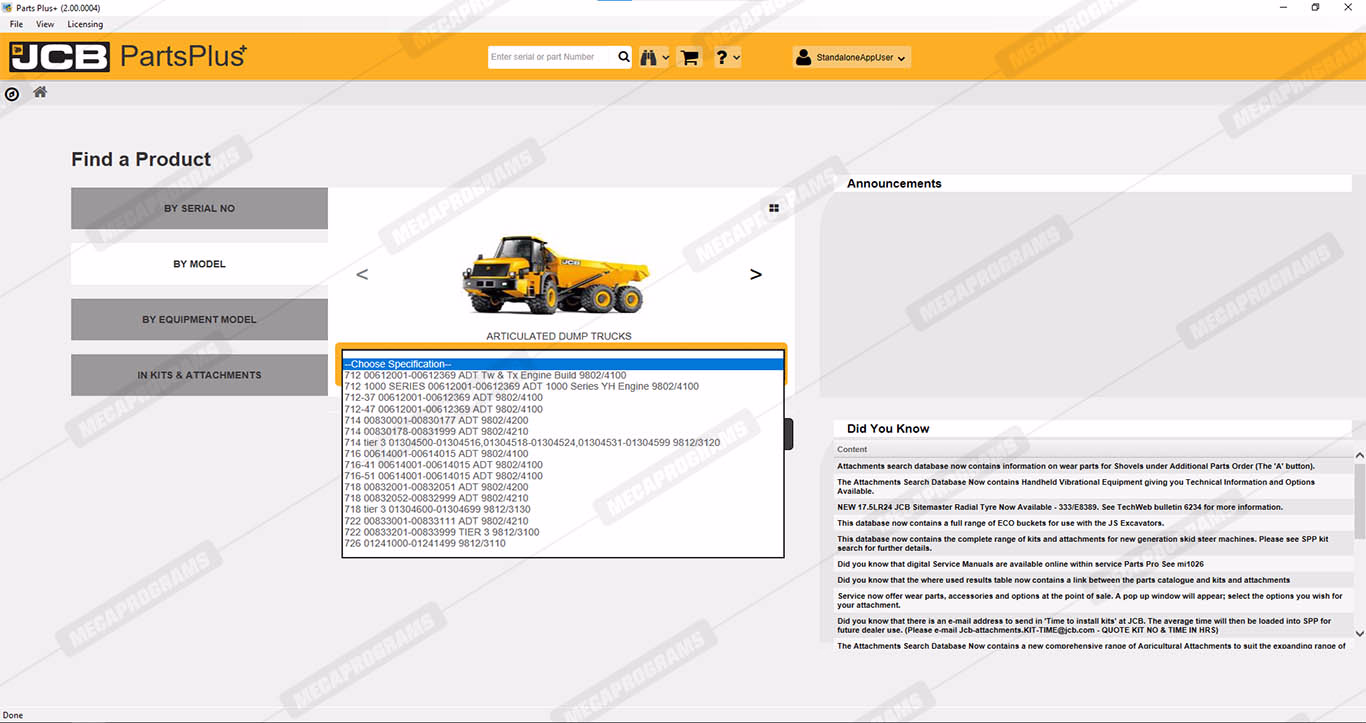Focus the serial or part number field
Viewport: 1366px width, 723px height.
pos(551,57)
